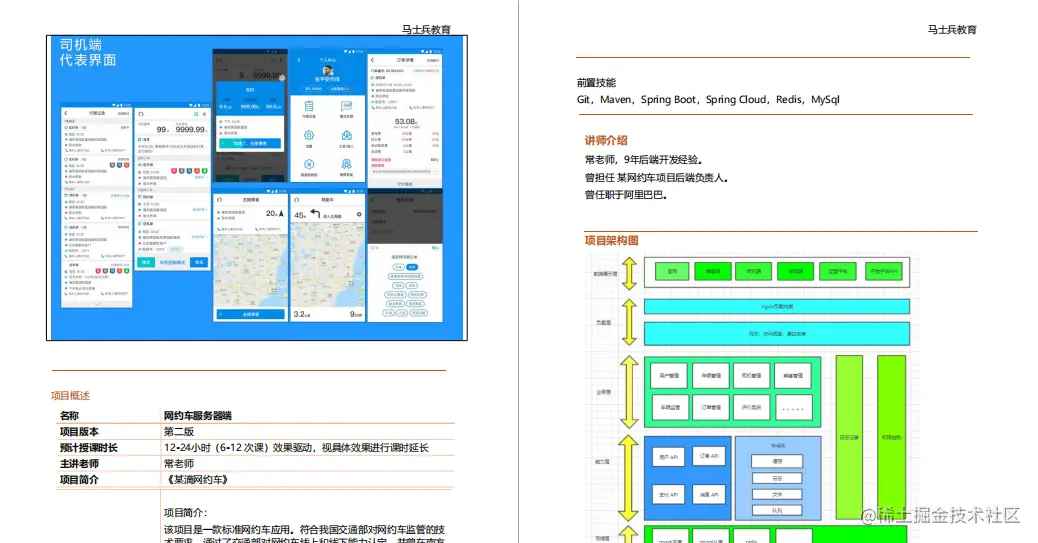Click the back arrow in the 订单详情 phone screen
Image resolution: width=1038 pixels, height=543 pixels.
[x=373, y=60]
